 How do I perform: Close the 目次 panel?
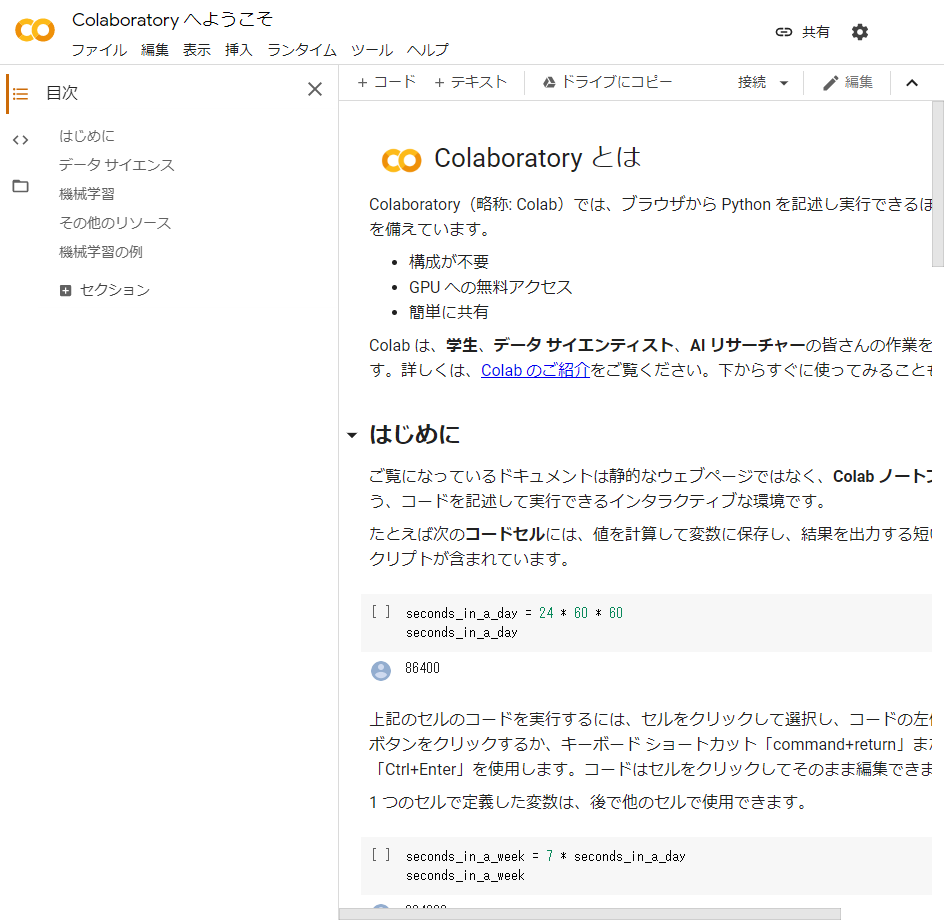pyautogui.click(x=315, y=89)
